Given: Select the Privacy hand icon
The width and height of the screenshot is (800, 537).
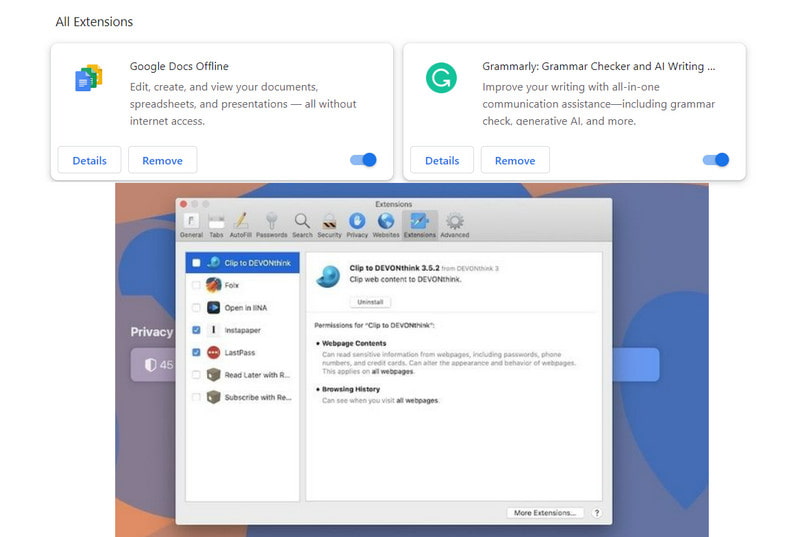Looking at the screenshot, I should tap(357, 222).
